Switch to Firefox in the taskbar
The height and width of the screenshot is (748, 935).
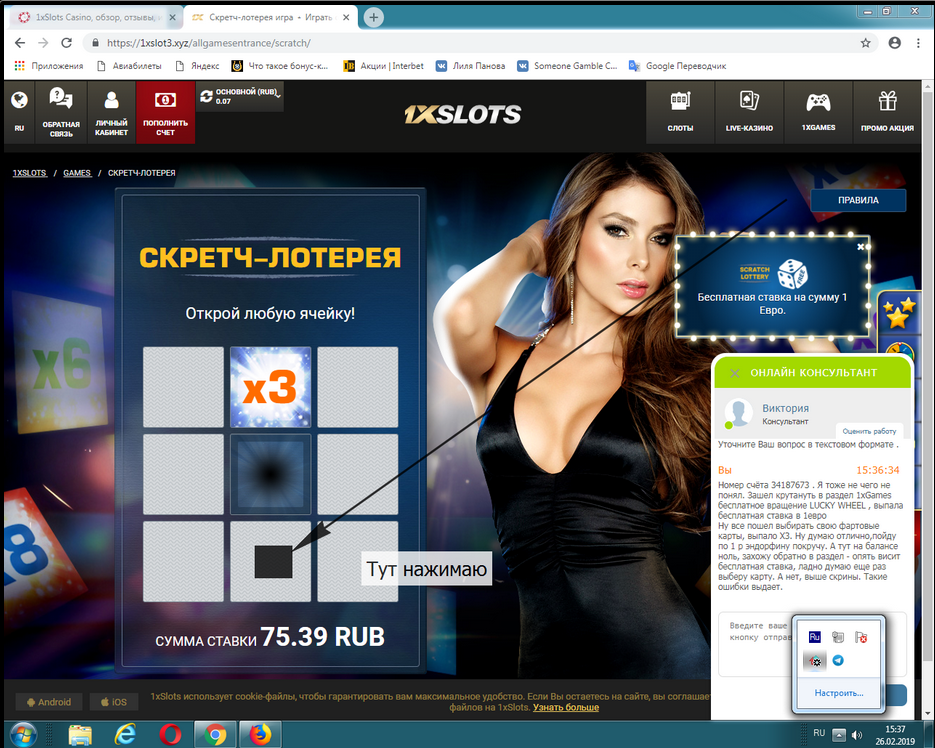point(260,734)
